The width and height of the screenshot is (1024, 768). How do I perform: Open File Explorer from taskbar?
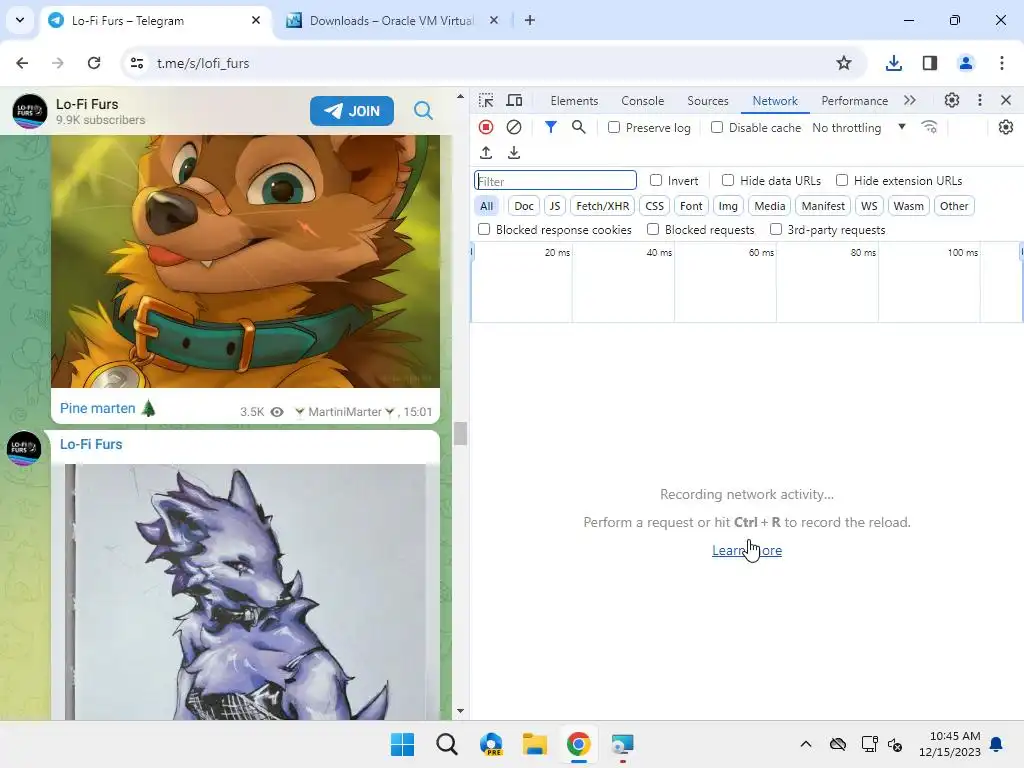534,744
